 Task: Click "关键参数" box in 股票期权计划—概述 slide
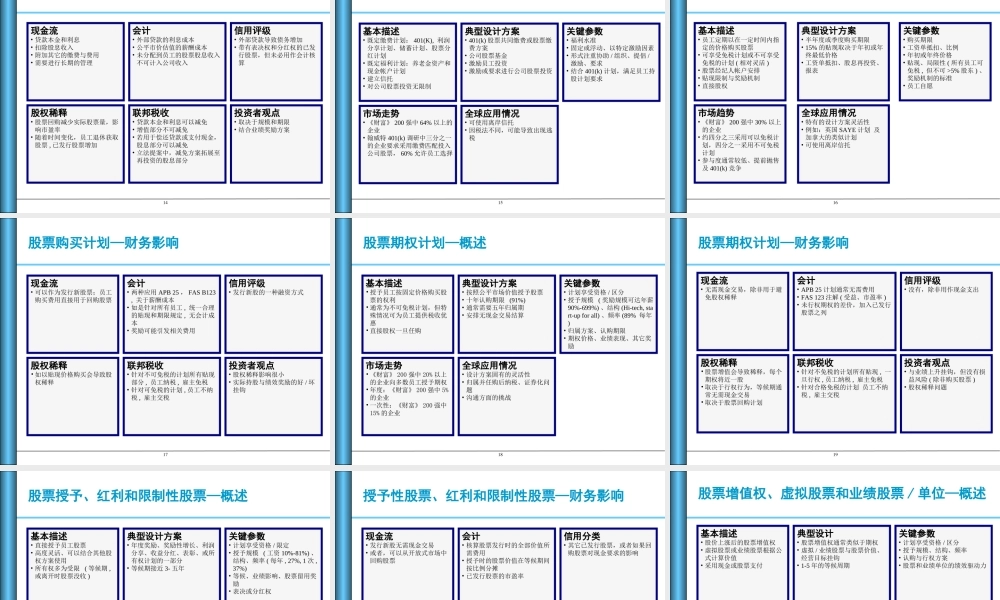608,314
